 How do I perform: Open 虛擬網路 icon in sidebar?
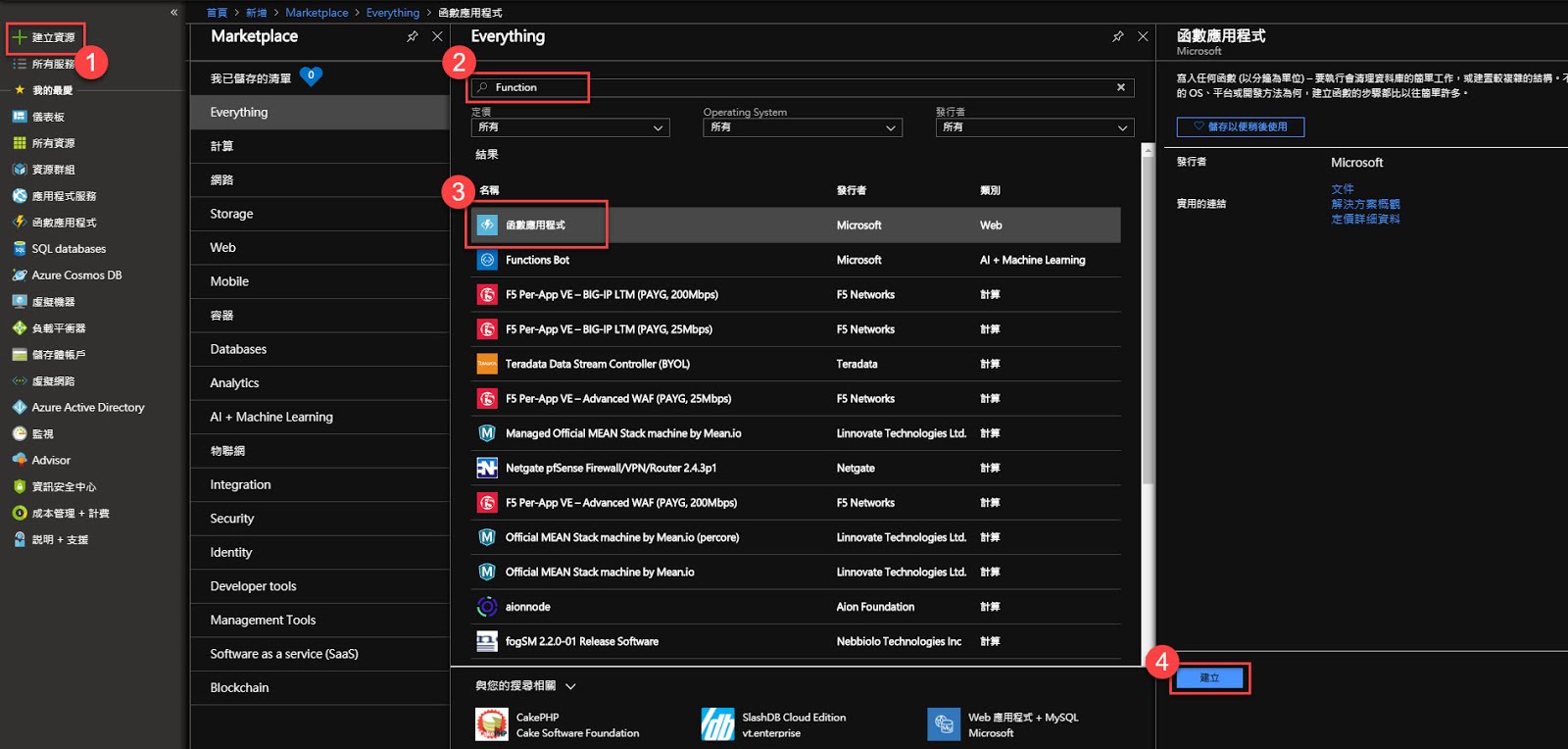point(19,381)
